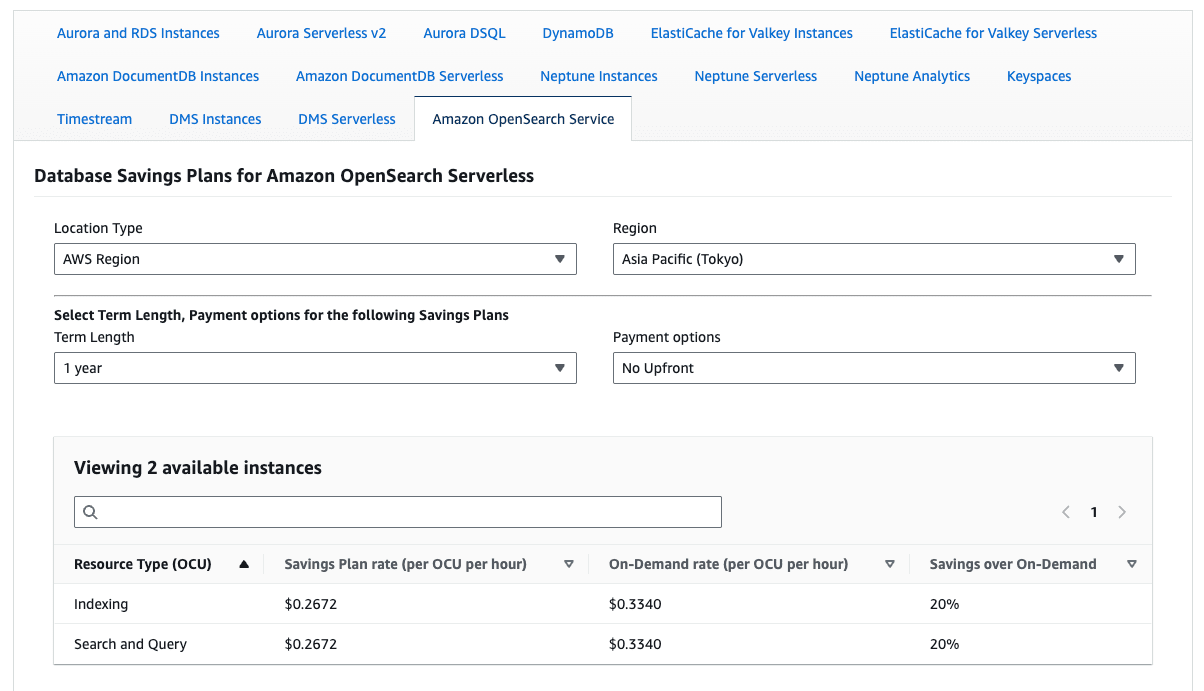Viewport: 1204px width, 691px height.
Task: Click the previous page chevron above the table
Action: (1065, 511)
